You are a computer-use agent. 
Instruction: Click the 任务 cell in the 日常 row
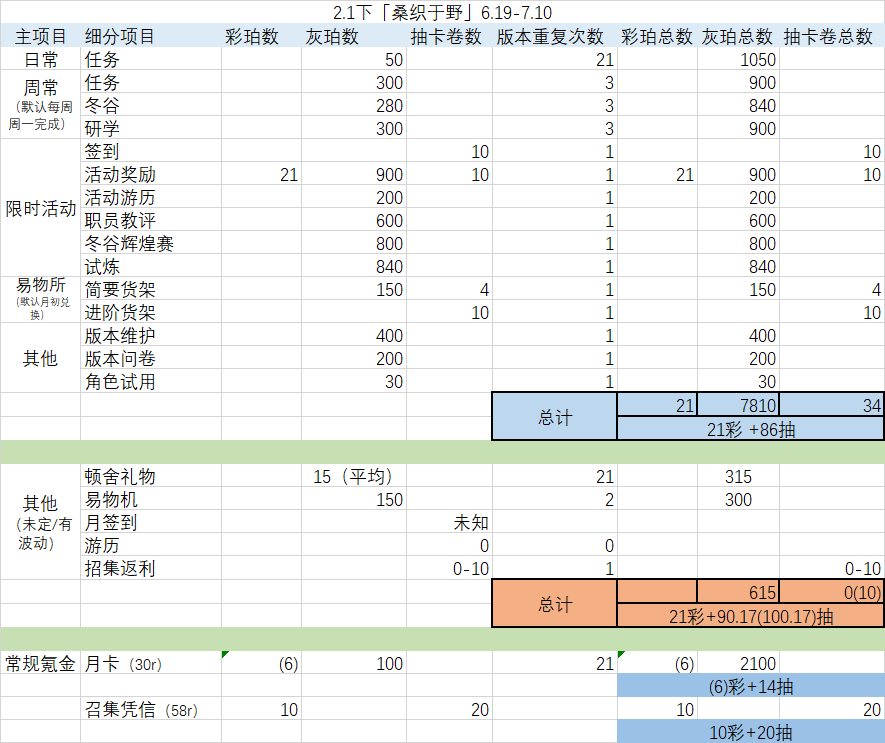(151, 59)
